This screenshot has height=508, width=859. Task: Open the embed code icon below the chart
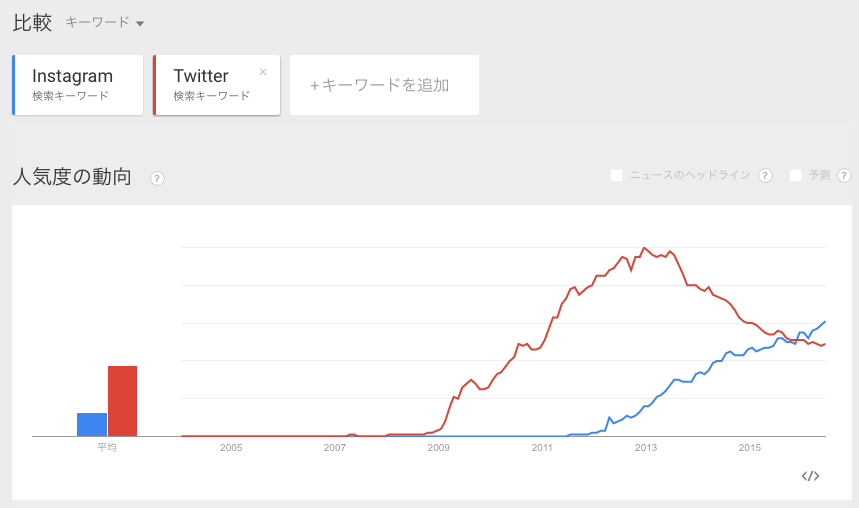point(810,476)
